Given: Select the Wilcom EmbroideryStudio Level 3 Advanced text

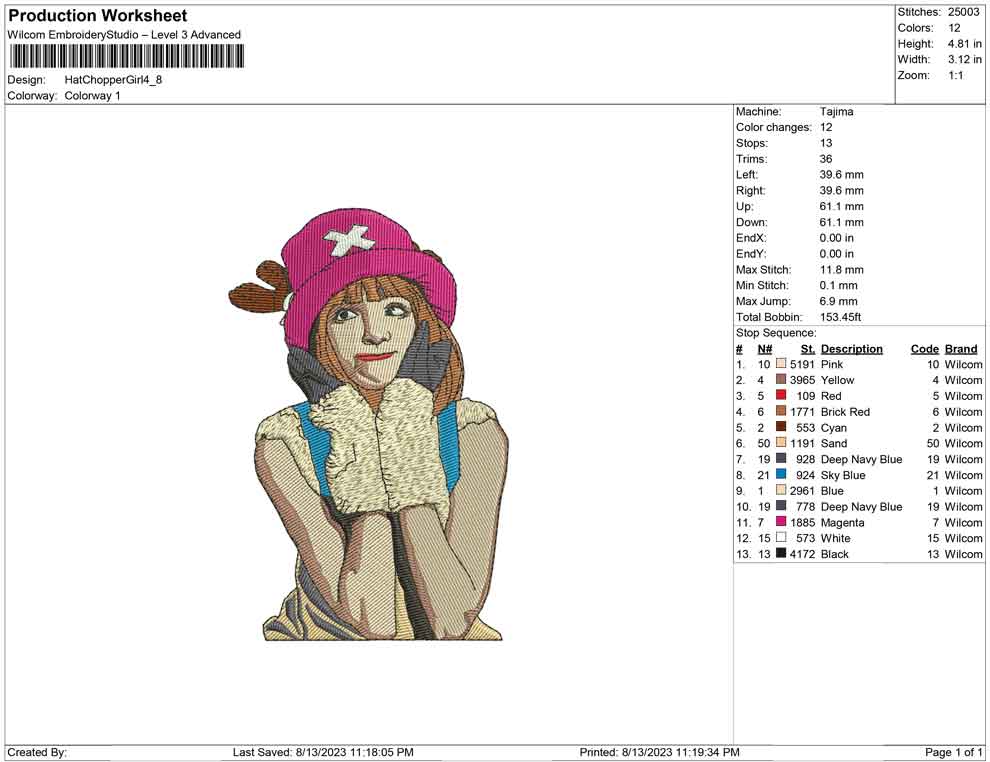Looking at the screenshot, I should (124, 35).
